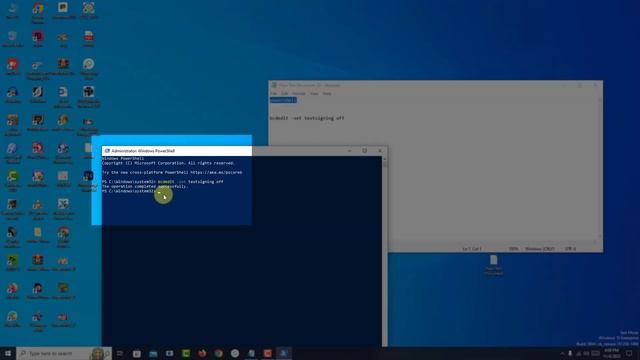Click the Copyright Microsoft Corporation line in PowerShell
This screenshot has height=360, width=640.
[x=168, y=163]
